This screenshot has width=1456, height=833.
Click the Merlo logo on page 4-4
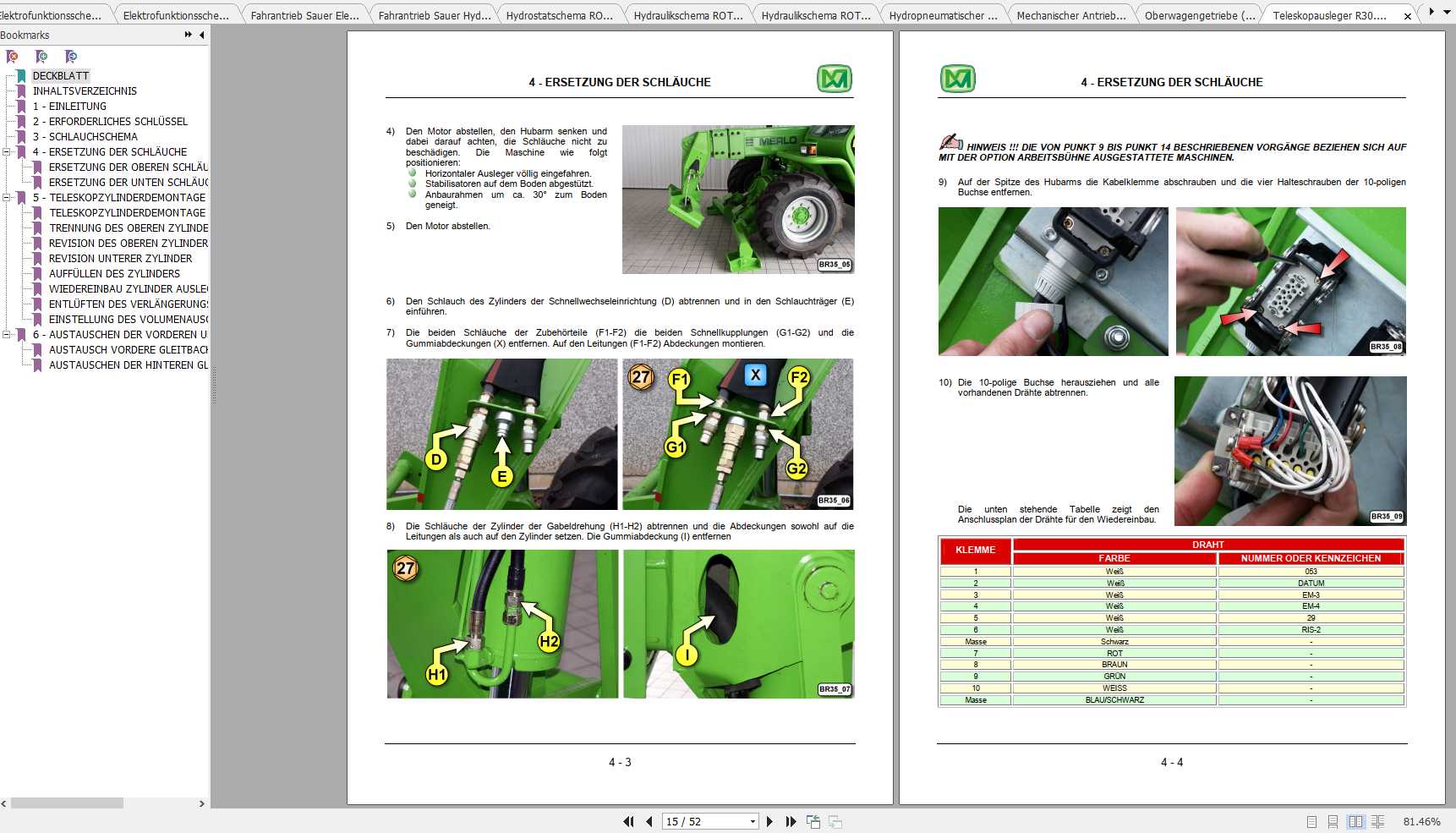(958, 79)
